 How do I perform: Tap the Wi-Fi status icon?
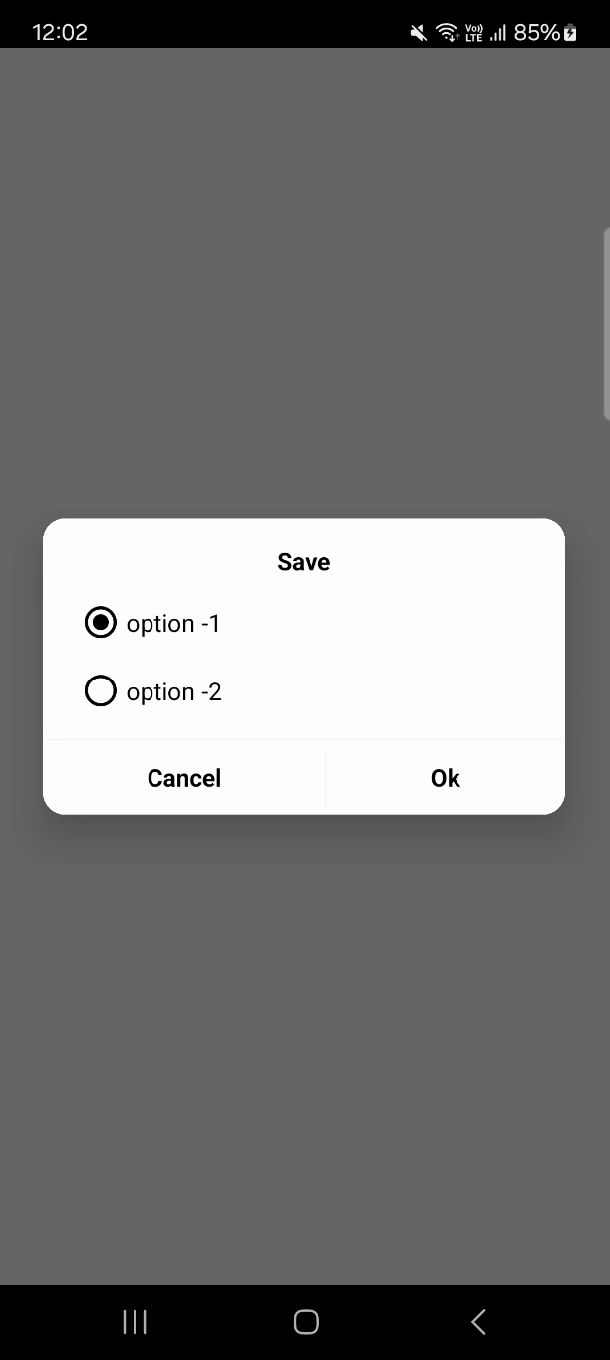[444, 31]
